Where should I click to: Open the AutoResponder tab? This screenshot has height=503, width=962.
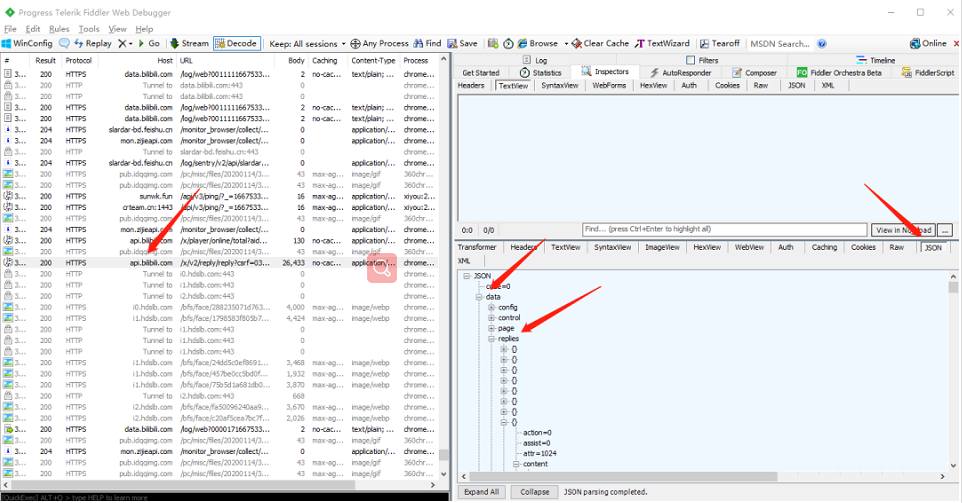(680, 72)
